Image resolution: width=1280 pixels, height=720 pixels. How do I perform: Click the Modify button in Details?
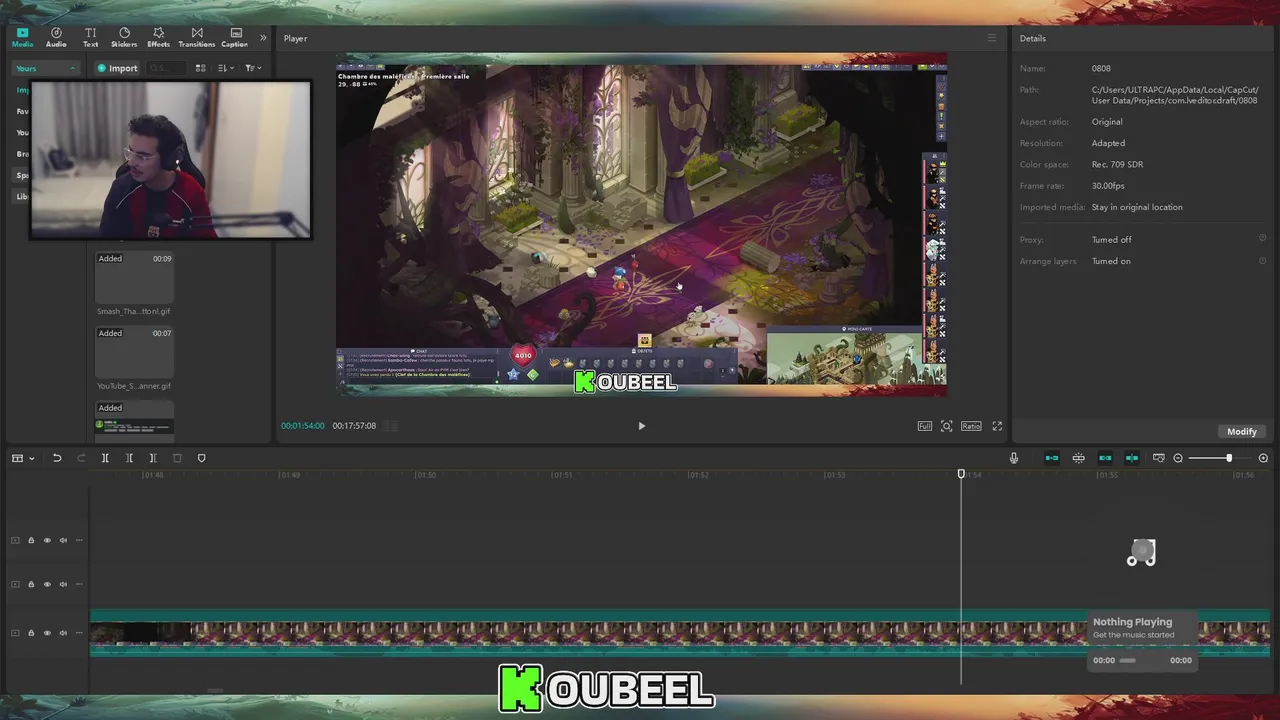coord(1242,431)
